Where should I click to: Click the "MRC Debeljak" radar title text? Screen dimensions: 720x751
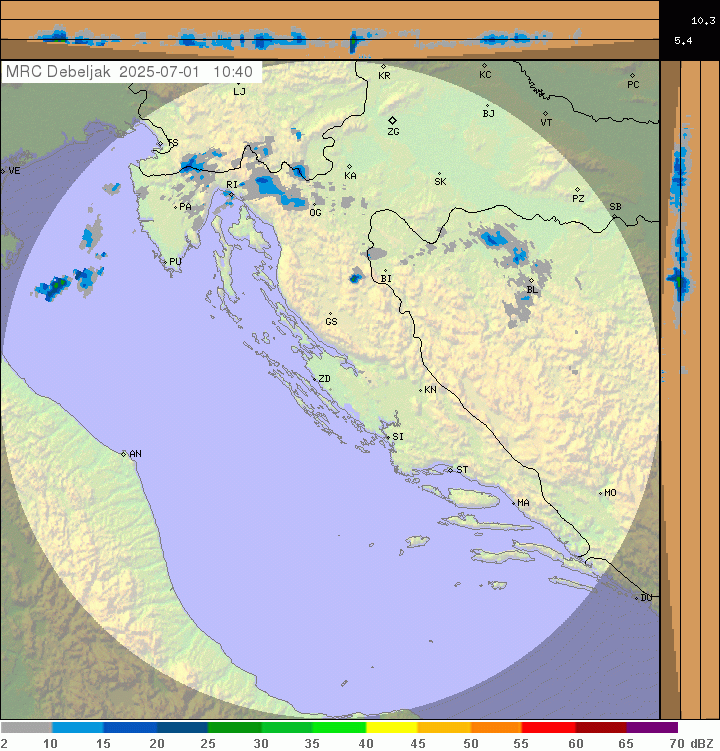point(58,72)
